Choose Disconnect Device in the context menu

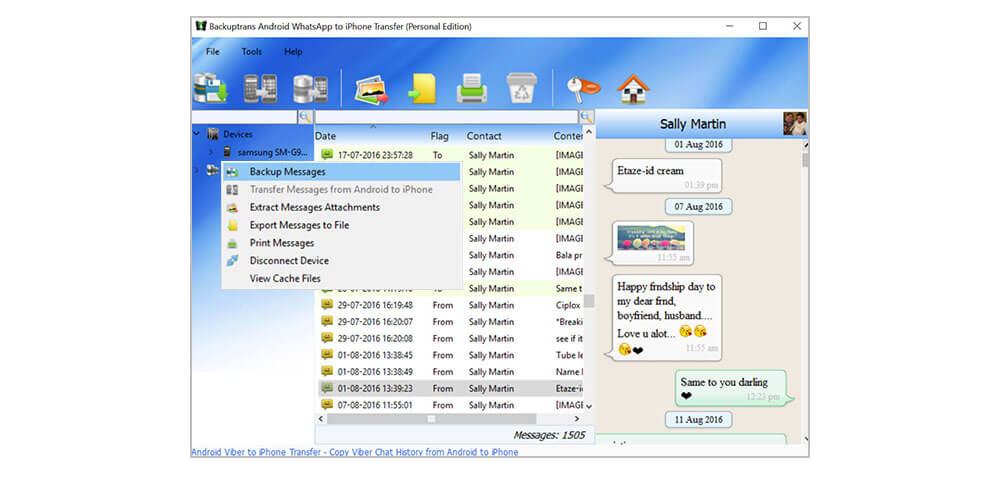341,260
